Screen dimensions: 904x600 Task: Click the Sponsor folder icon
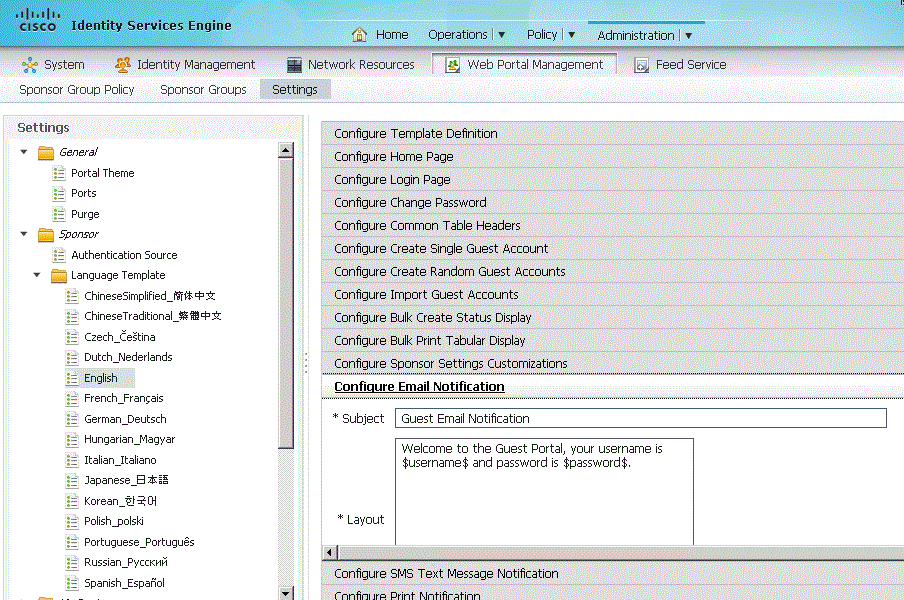tap(46, 235)
